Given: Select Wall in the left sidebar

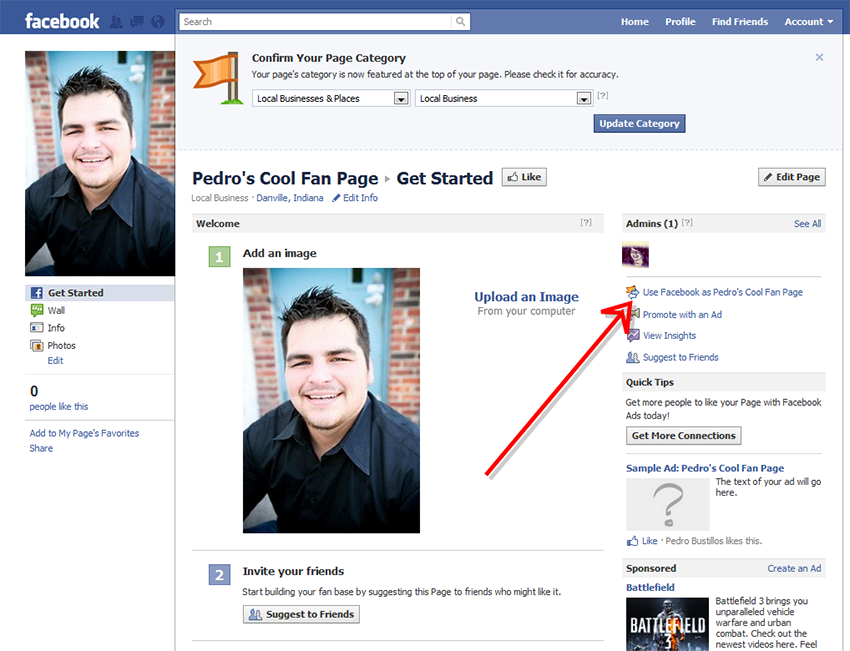Looking at the screenshot, I should tap(56, 310).
